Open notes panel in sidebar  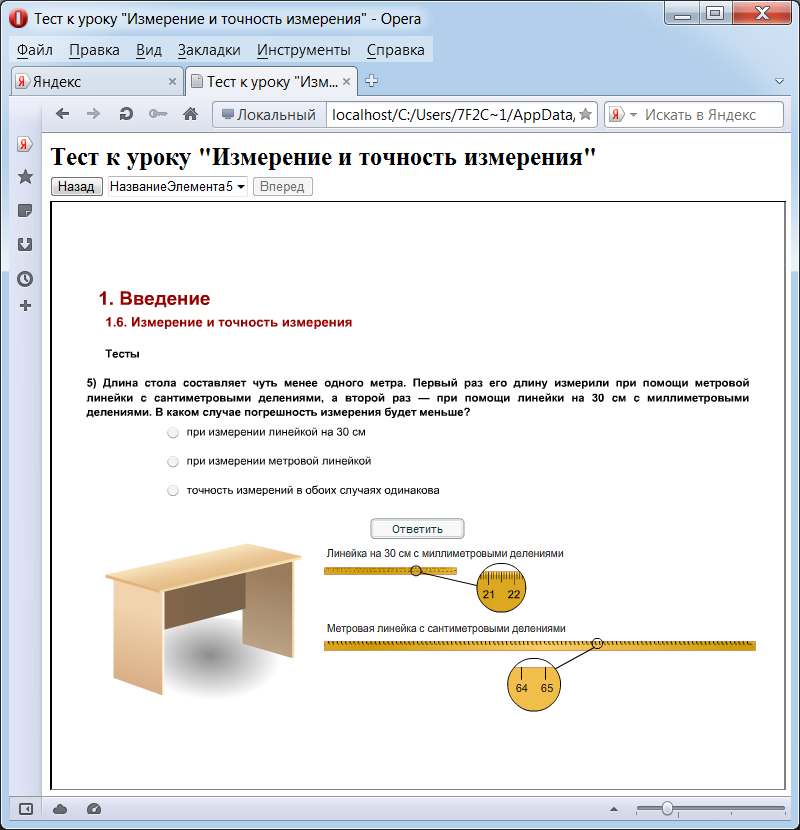[25, 211]
